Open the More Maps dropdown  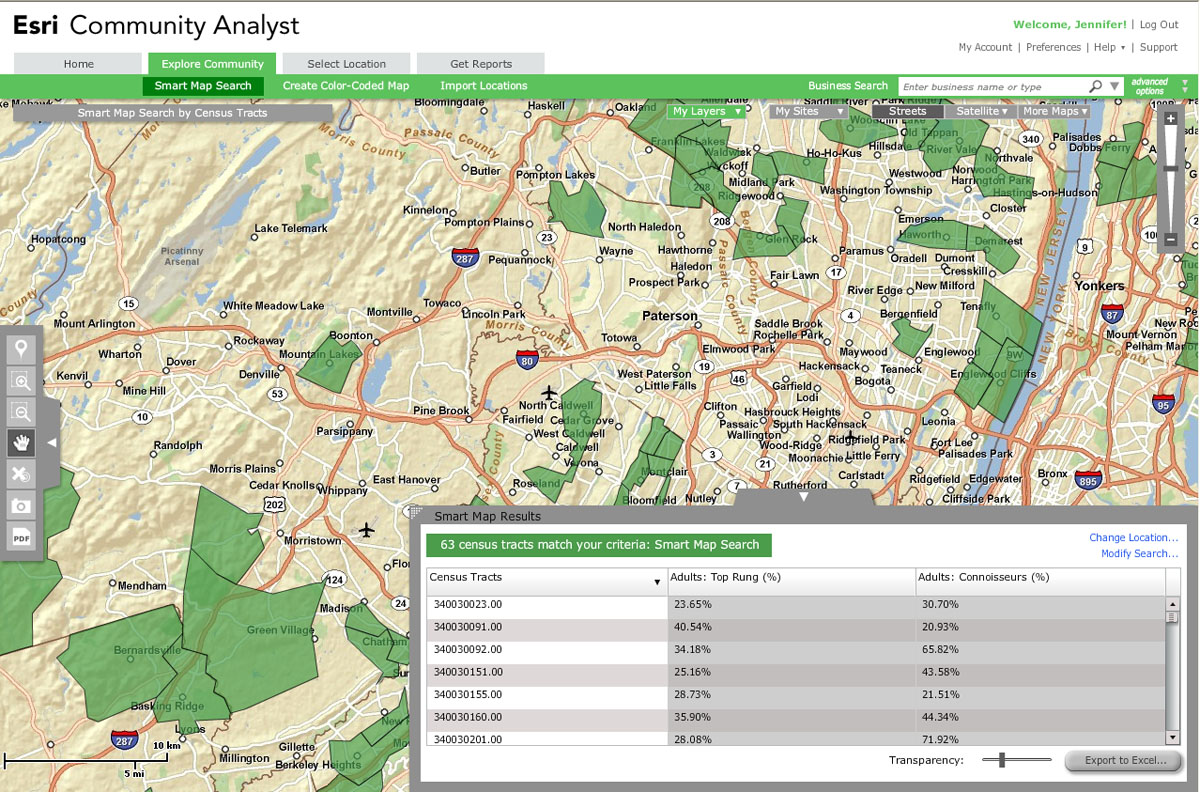[1055, 111]
